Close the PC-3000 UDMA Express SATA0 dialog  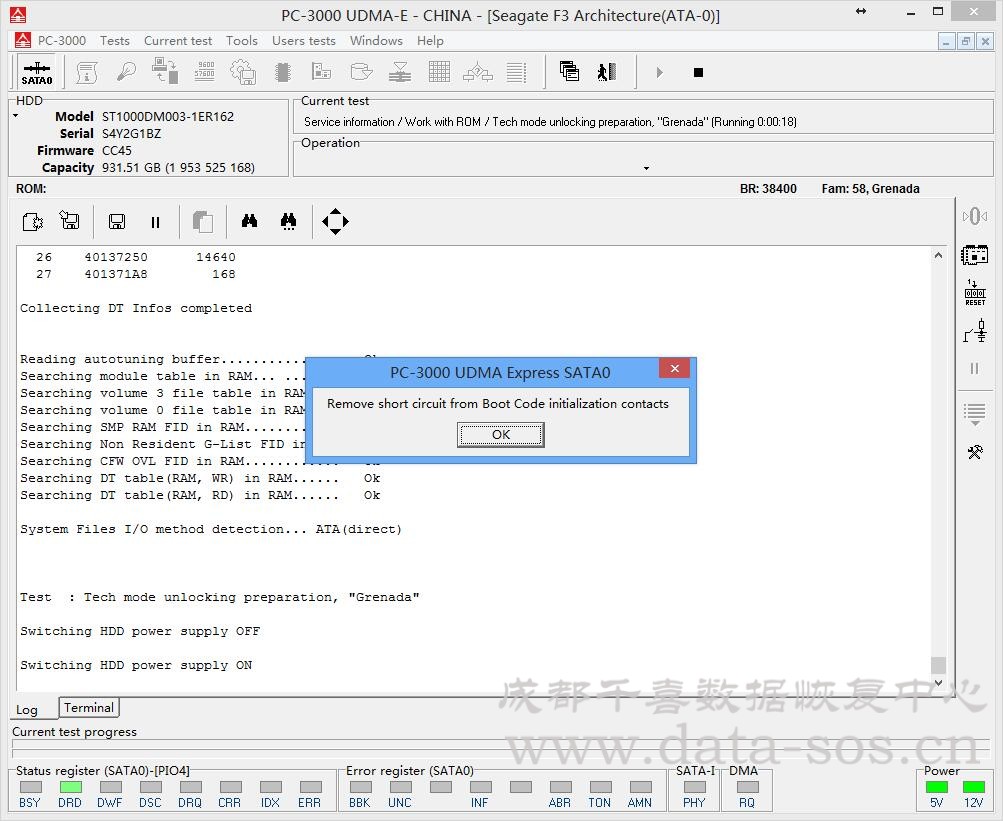pyautogui.click(x=674, y=369)
